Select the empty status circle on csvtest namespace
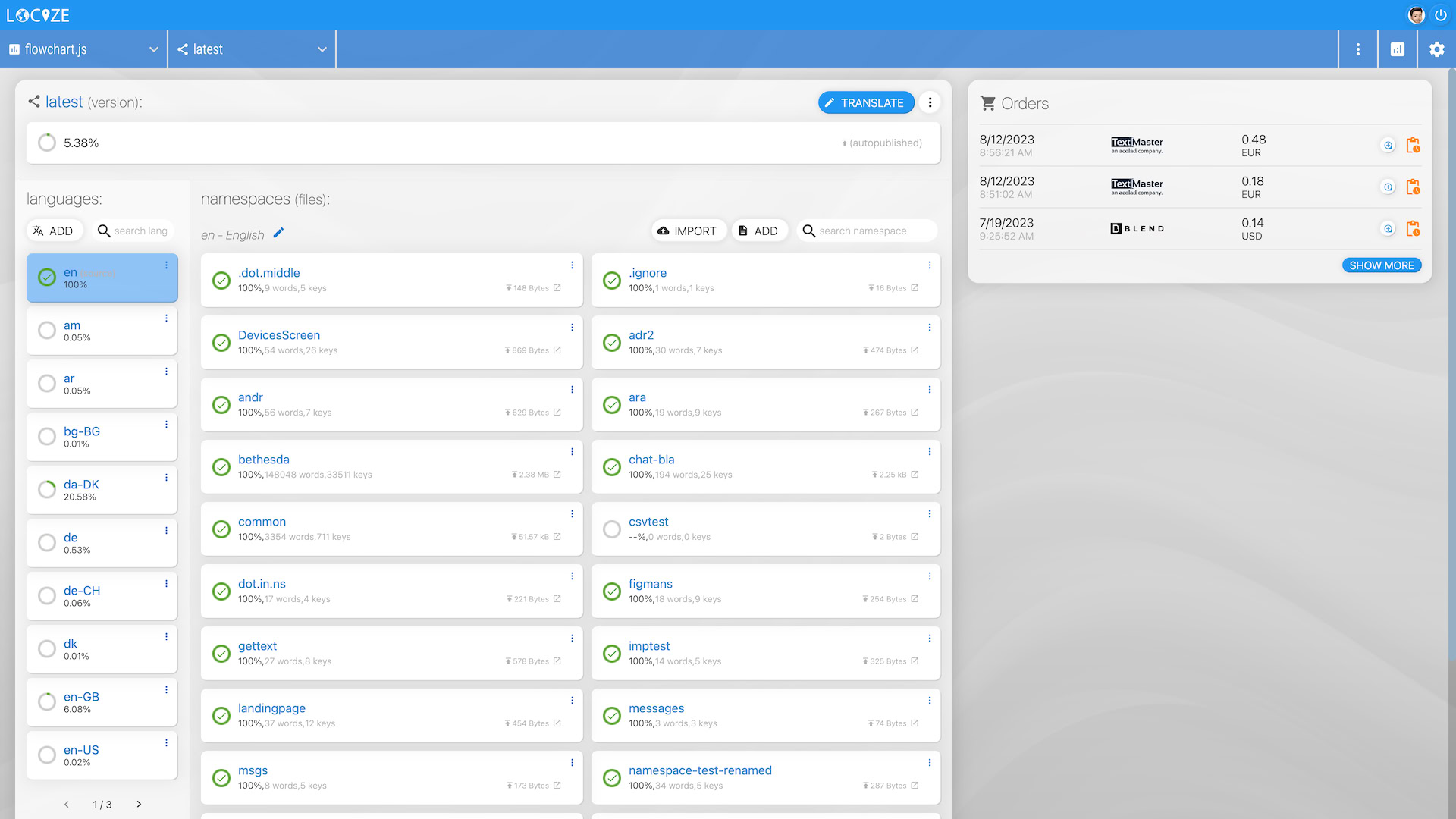 611,529
